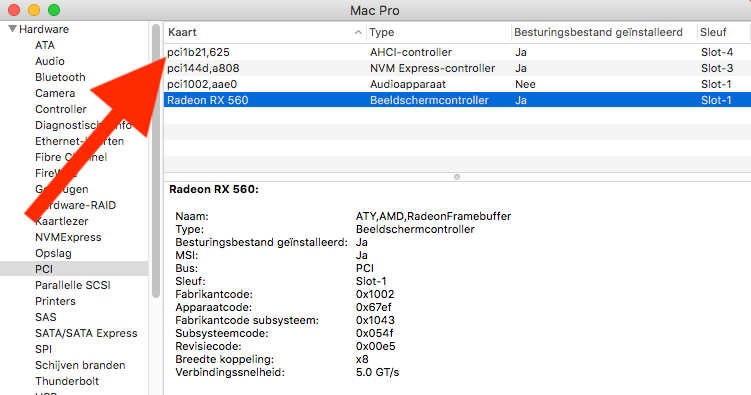Screen dimensions: 751x395
Task: Select SAS in the sidebar
Action: point(46,317)
